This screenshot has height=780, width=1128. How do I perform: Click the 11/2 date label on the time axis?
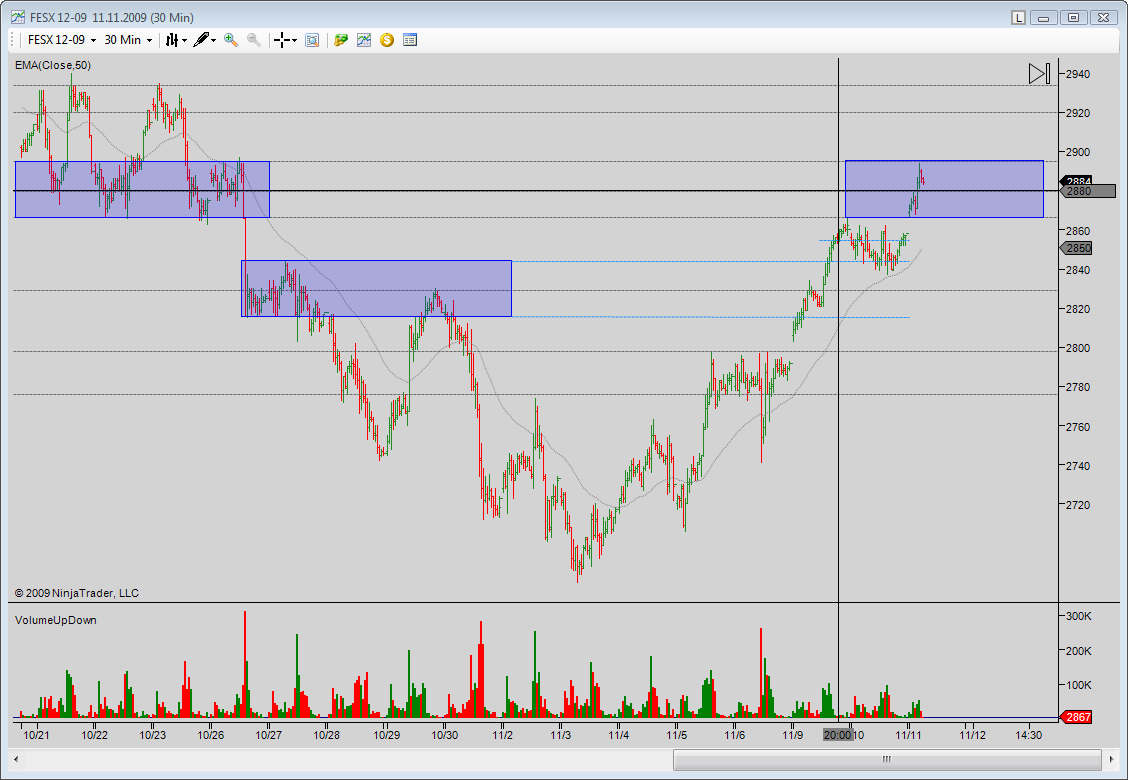(x=502, y=735)
